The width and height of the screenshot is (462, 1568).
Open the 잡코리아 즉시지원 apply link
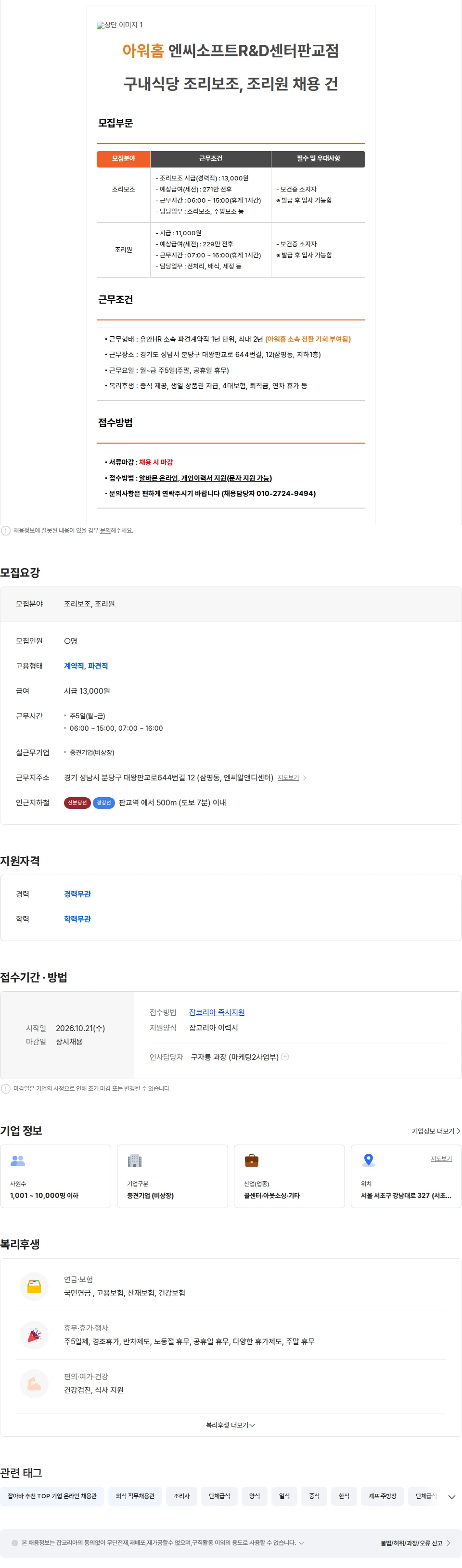click(x=217, y=1012)
